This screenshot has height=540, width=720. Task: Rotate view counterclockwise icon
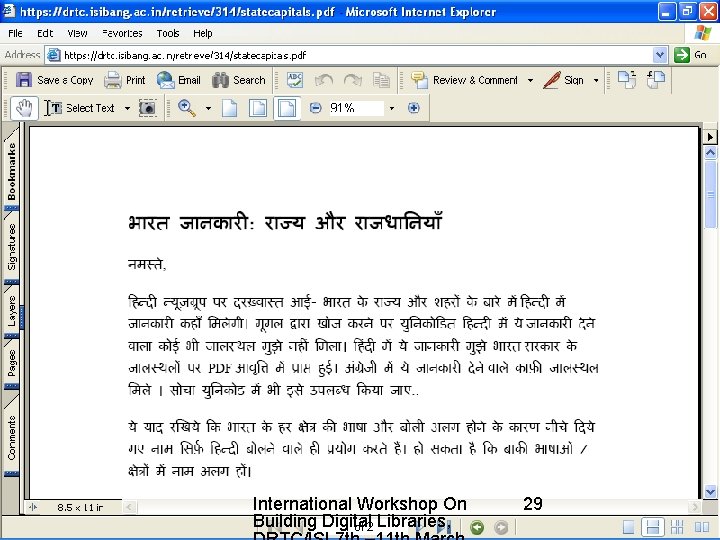point(656,79)
